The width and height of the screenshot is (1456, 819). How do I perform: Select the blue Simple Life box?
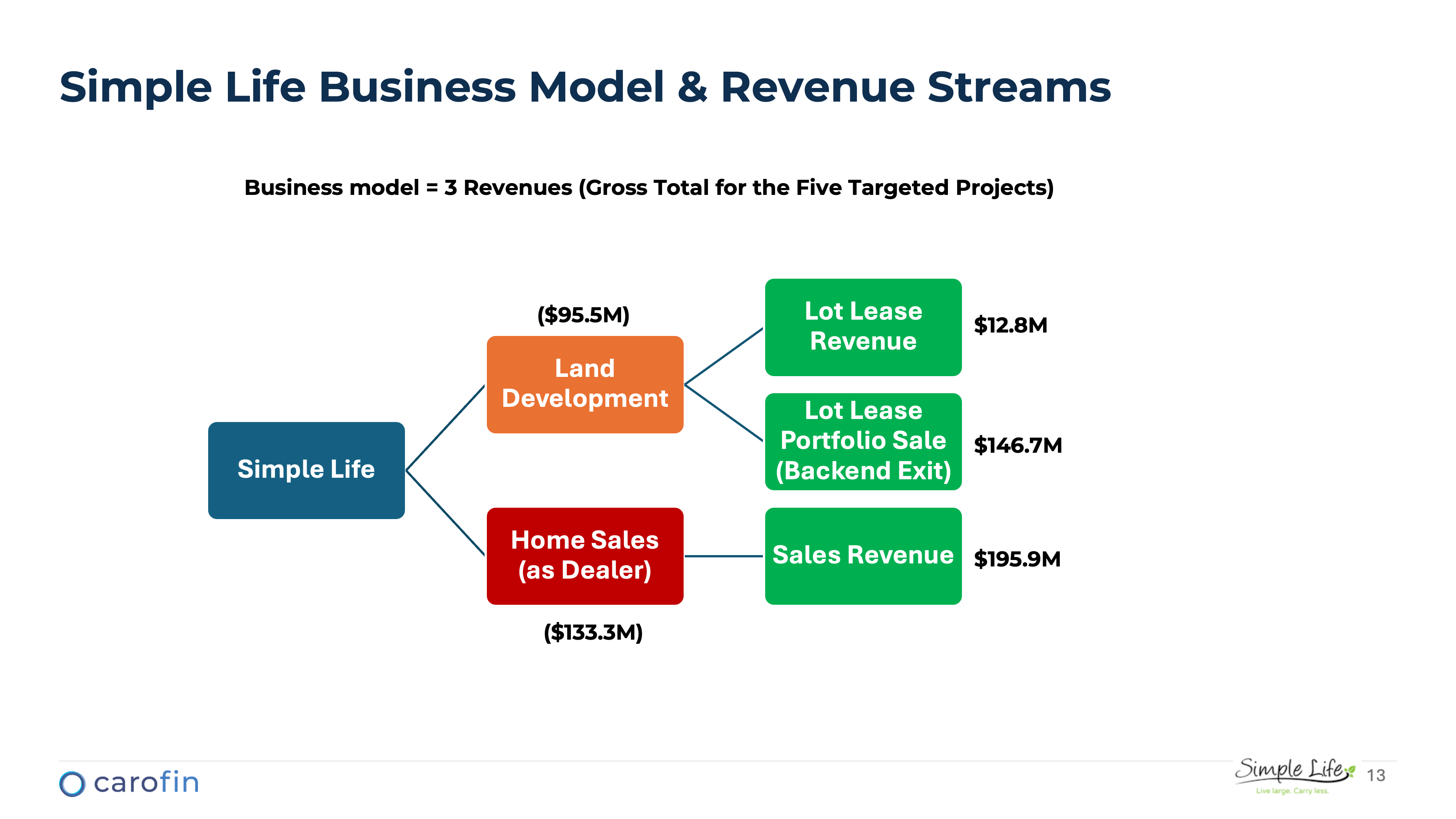(306, 470)
